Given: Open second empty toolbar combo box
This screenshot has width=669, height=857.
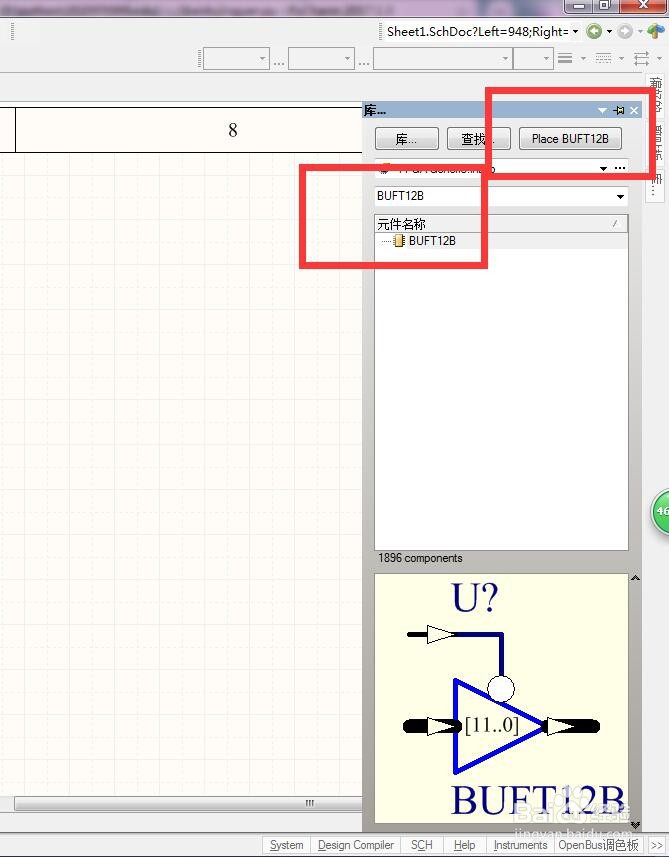Looking at the screenshot, I should [x=321, y=58].
